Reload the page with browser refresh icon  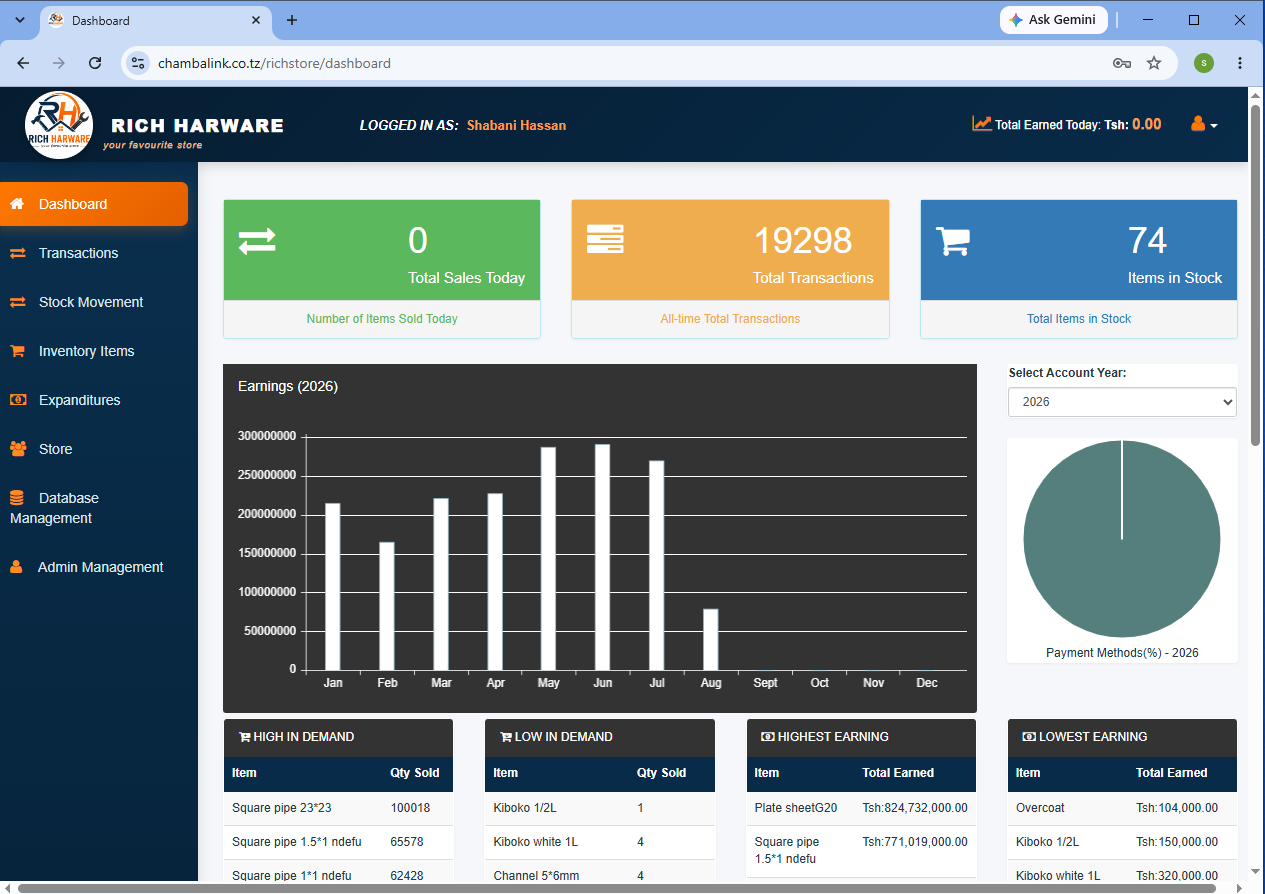[95, 63]
